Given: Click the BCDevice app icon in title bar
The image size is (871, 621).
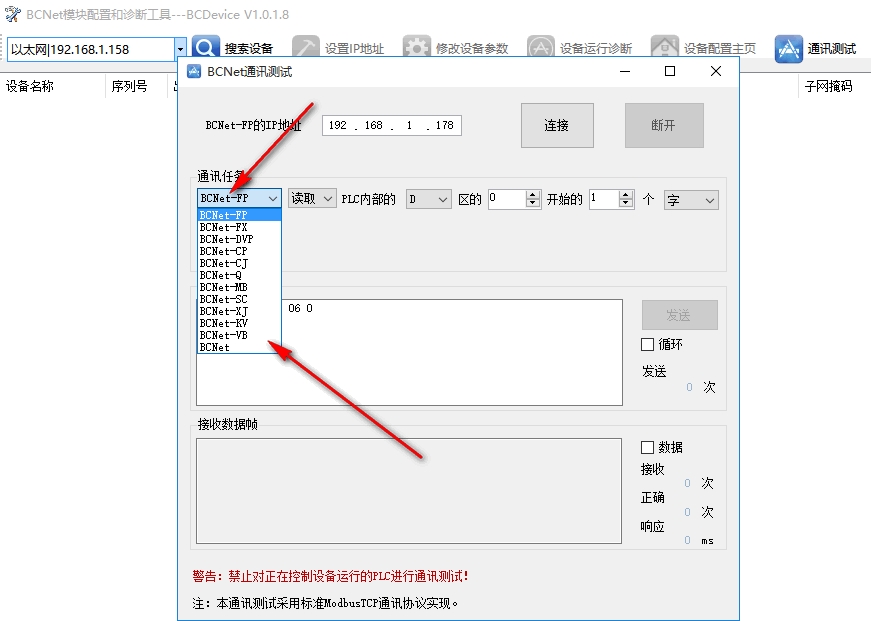Looking at the screenshot, I should 12,14.
